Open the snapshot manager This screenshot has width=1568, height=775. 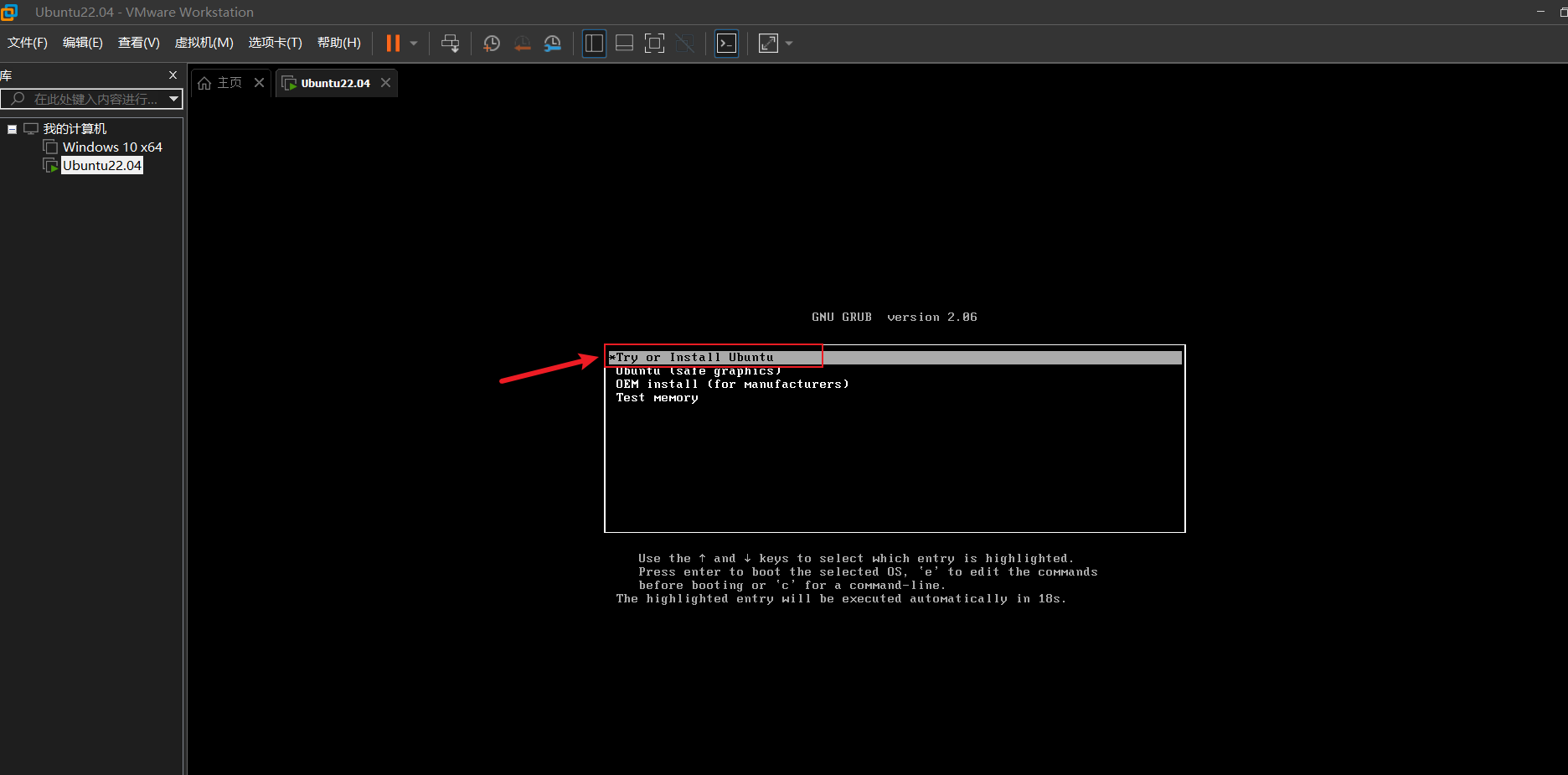tap(553, 44)
